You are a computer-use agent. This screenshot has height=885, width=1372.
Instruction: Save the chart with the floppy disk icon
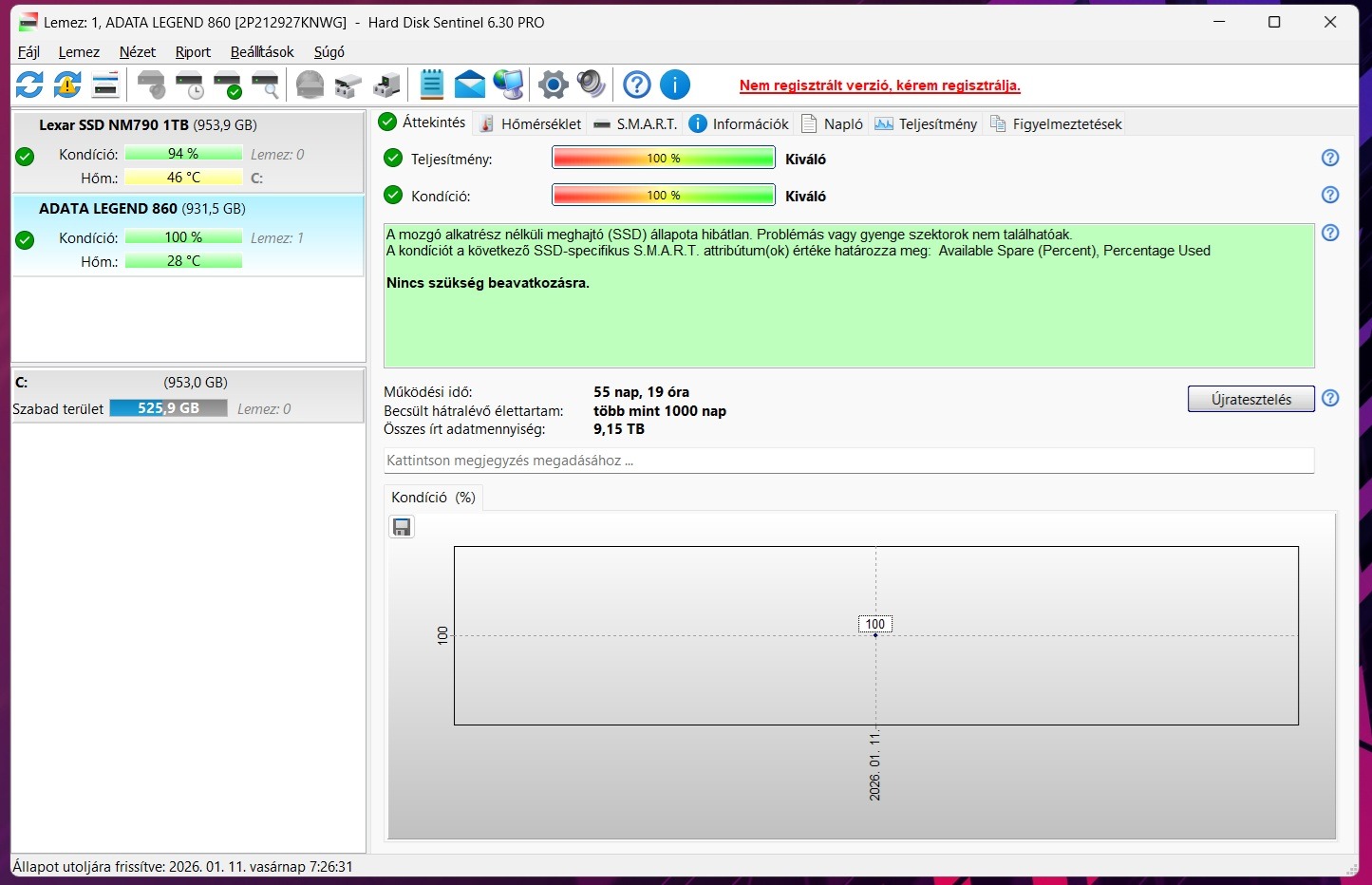(402, 527)
